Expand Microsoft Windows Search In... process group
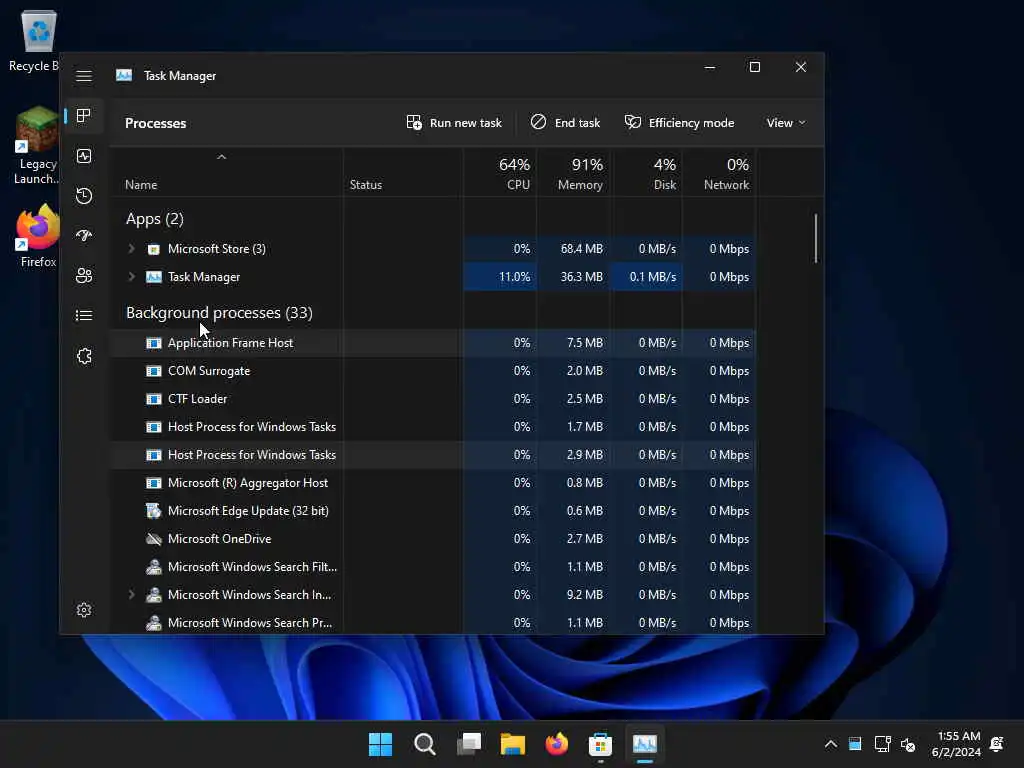Image resolution: width=1024 pixels, height=768 pixels. click(x=131, y=595)
